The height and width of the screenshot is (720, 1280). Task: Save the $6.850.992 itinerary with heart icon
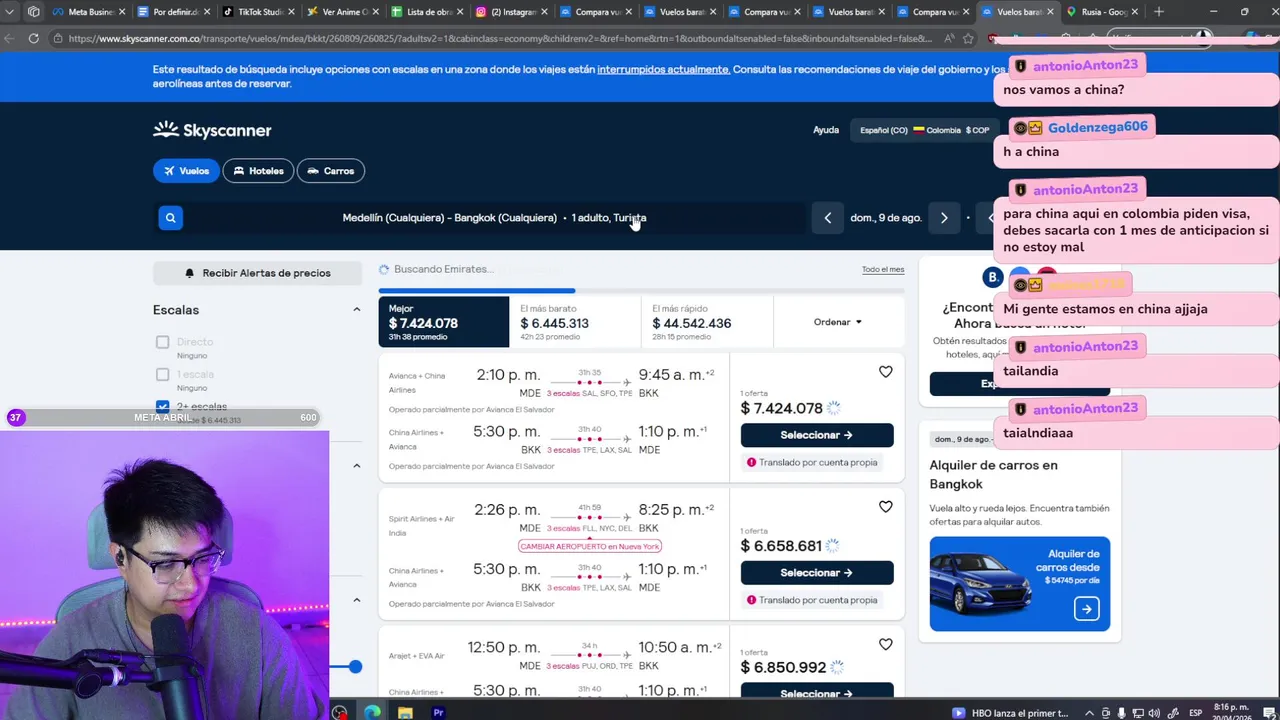pyautogui.click(x=885, y=645)
